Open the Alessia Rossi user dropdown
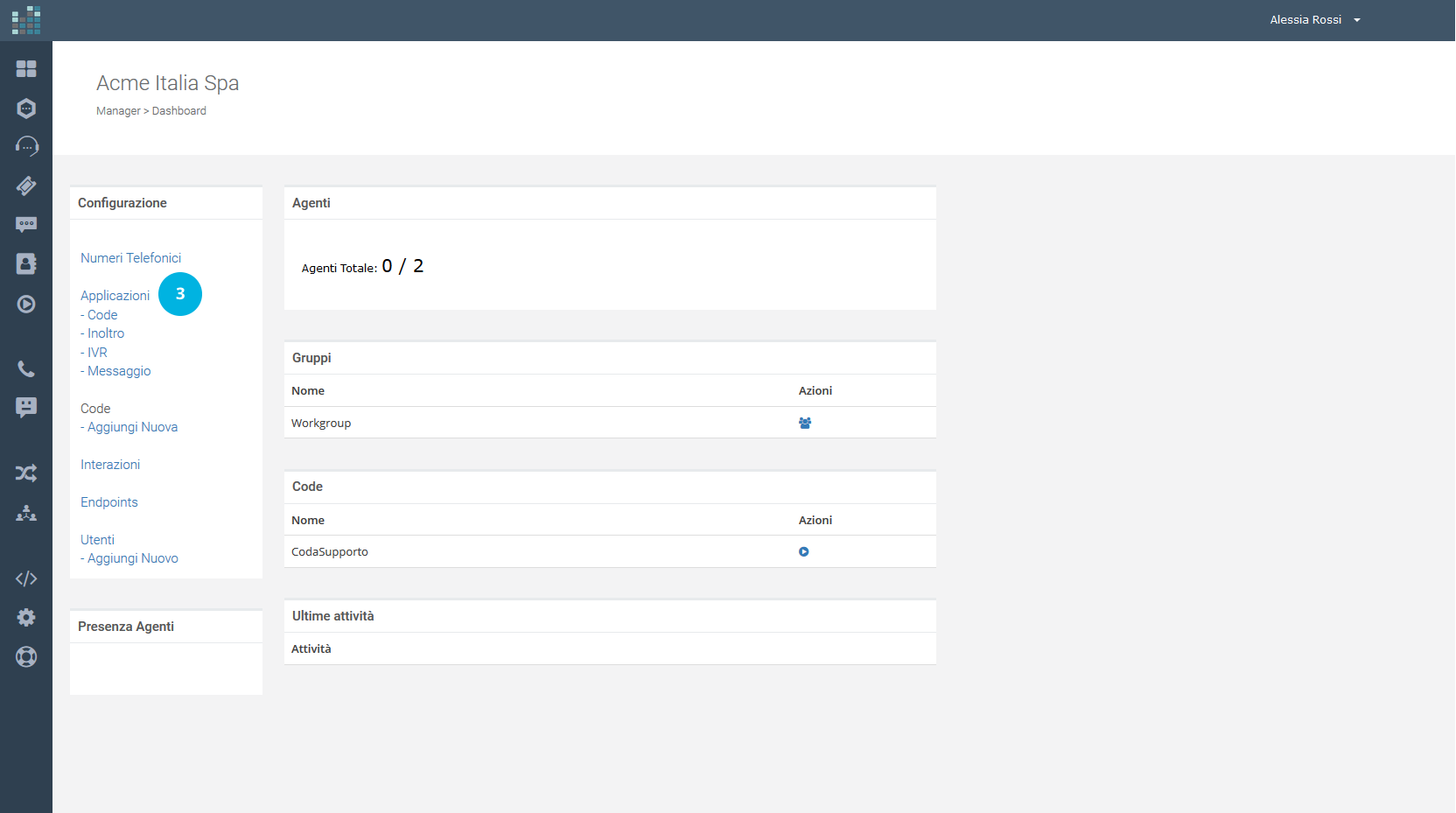The width and height of the screenshot is (1456, 813). coord(1314,19)
